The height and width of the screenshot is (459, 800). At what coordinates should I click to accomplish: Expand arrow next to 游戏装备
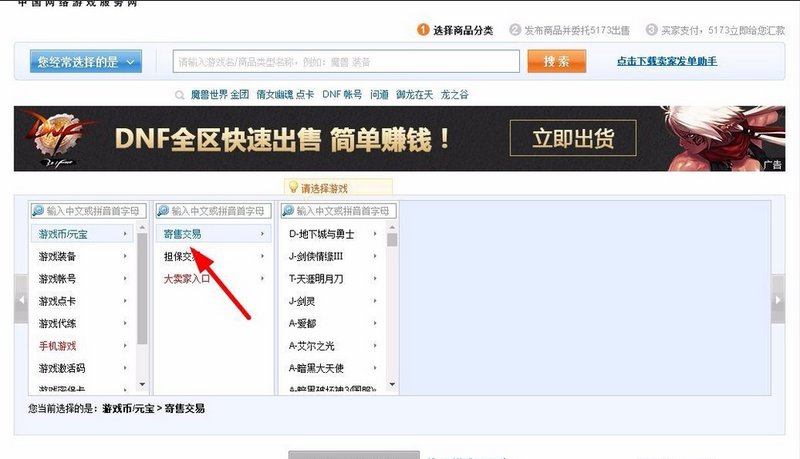pyautogui.click(x=125, y=256)
